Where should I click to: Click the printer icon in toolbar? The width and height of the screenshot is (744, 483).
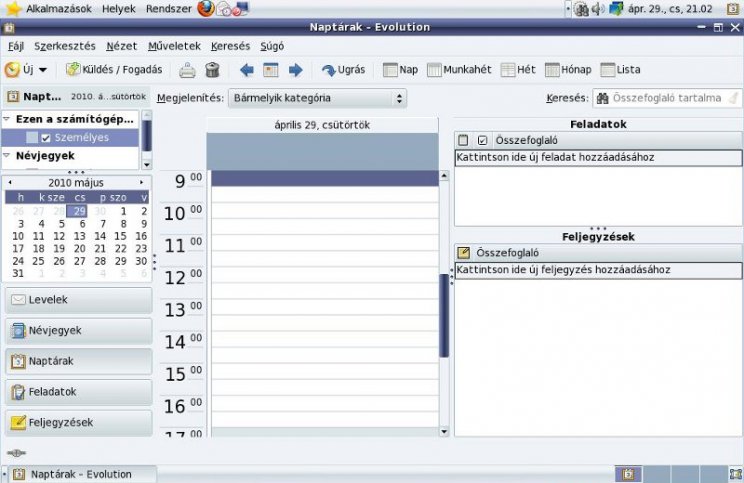click(x=187, y=70)
